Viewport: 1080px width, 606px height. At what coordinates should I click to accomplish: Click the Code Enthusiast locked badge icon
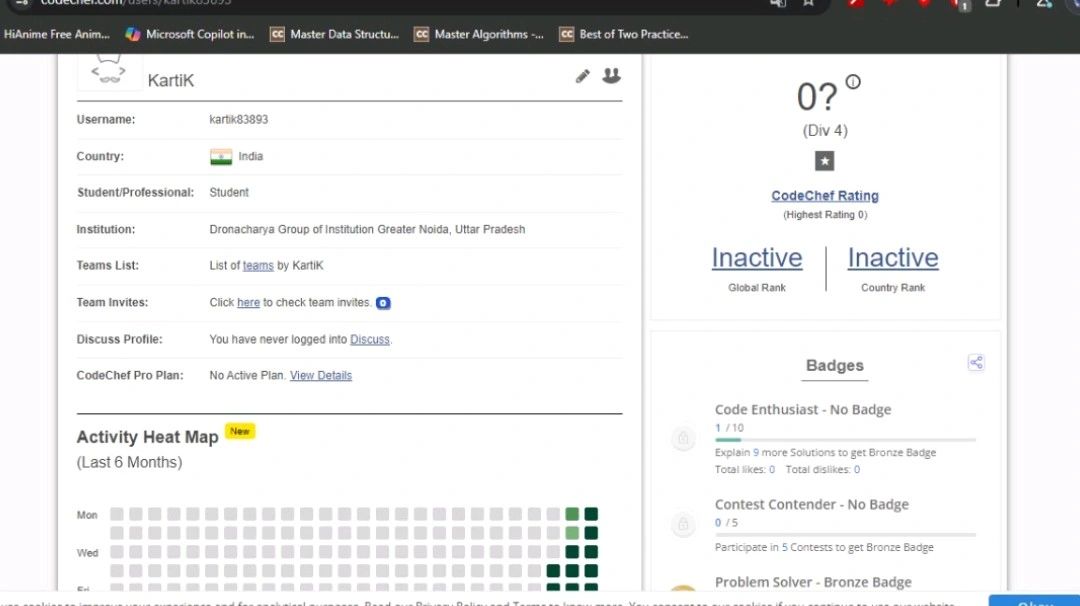(x=683, y=438)
